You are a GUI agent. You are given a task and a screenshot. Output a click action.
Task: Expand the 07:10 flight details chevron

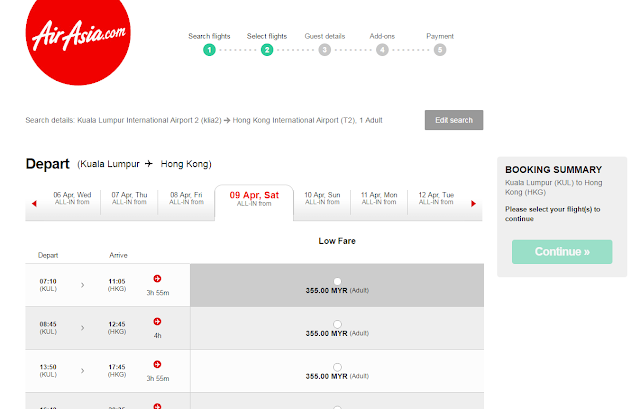point(82,285)
